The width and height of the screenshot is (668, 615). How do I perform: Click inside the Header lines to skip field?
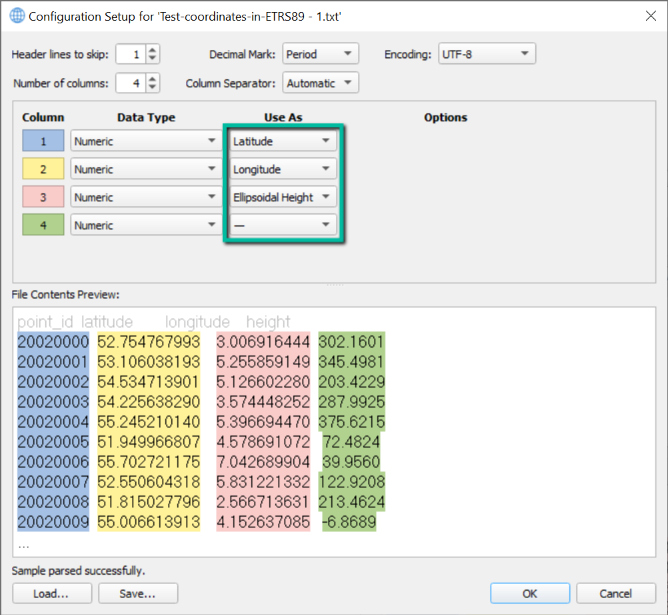coord(130,54)
